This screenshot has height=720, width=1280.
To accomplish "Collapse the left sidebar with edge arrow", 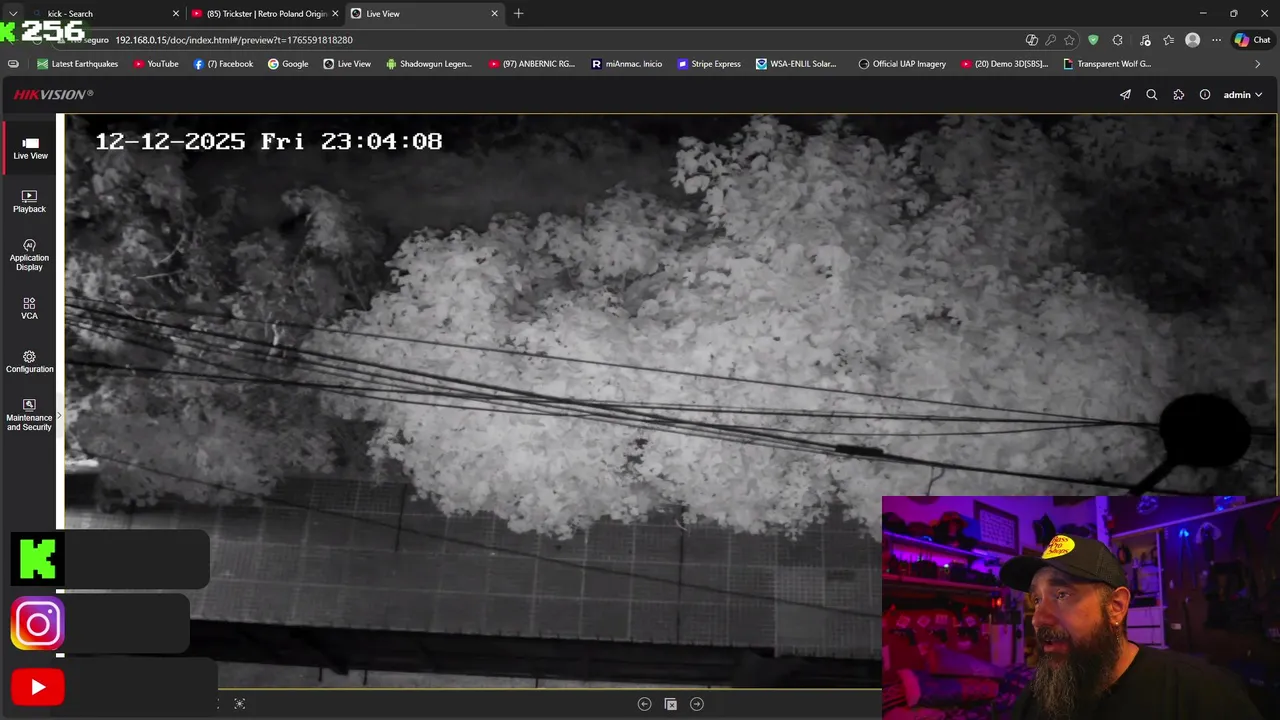I will point(59,415).
